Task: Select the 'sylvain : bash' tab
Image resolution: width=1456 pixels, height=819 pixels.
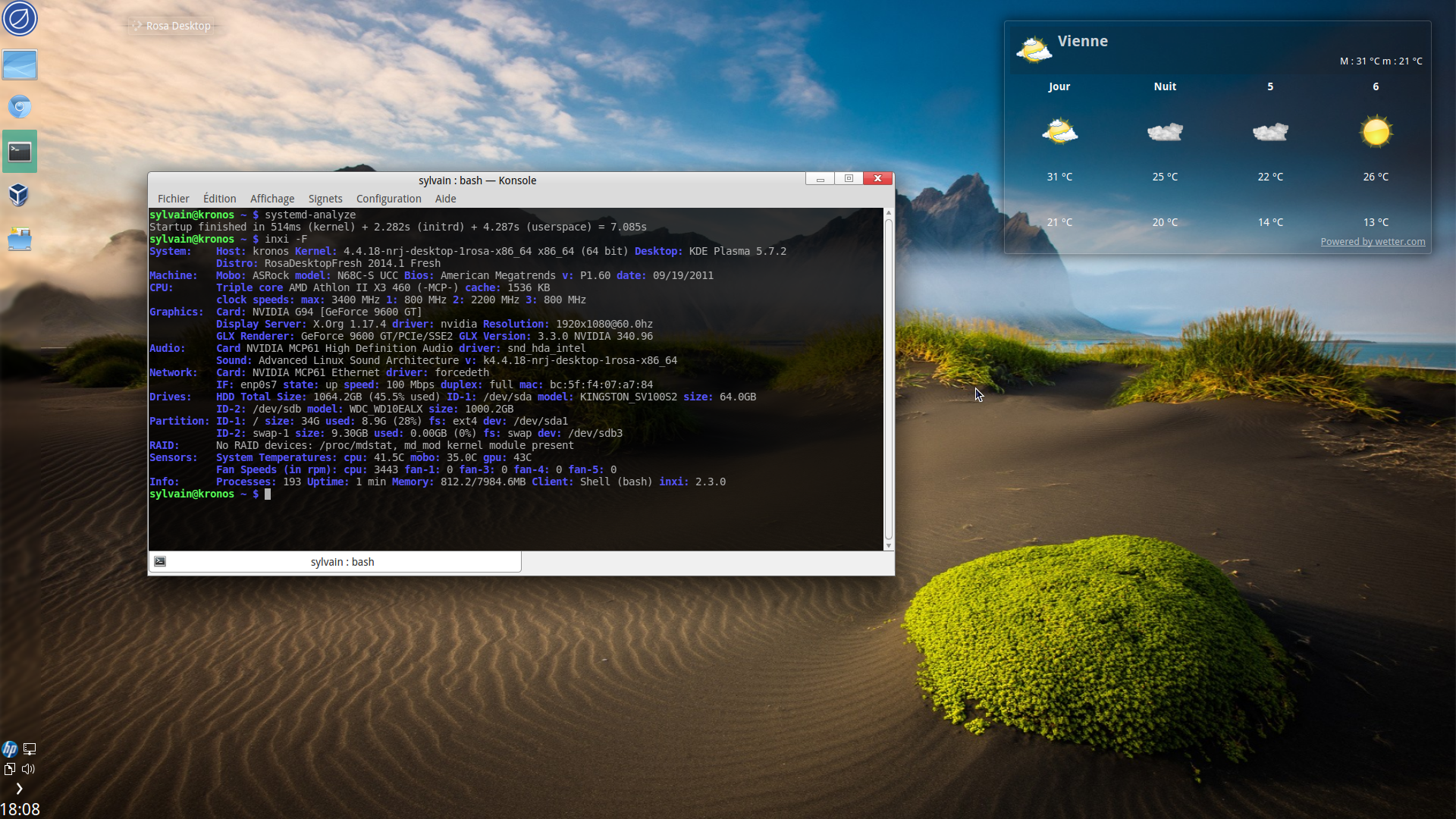Action: pos(341,562)
